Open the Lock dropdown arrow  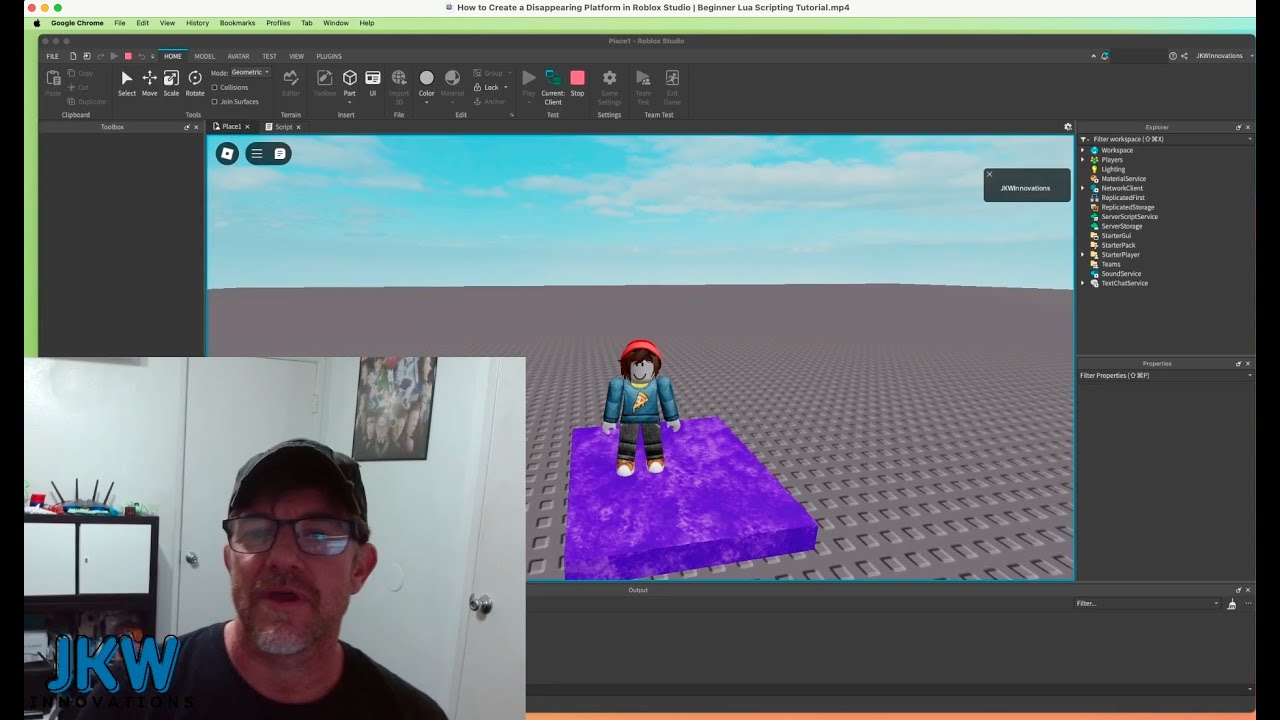click(x=506, y=87)
